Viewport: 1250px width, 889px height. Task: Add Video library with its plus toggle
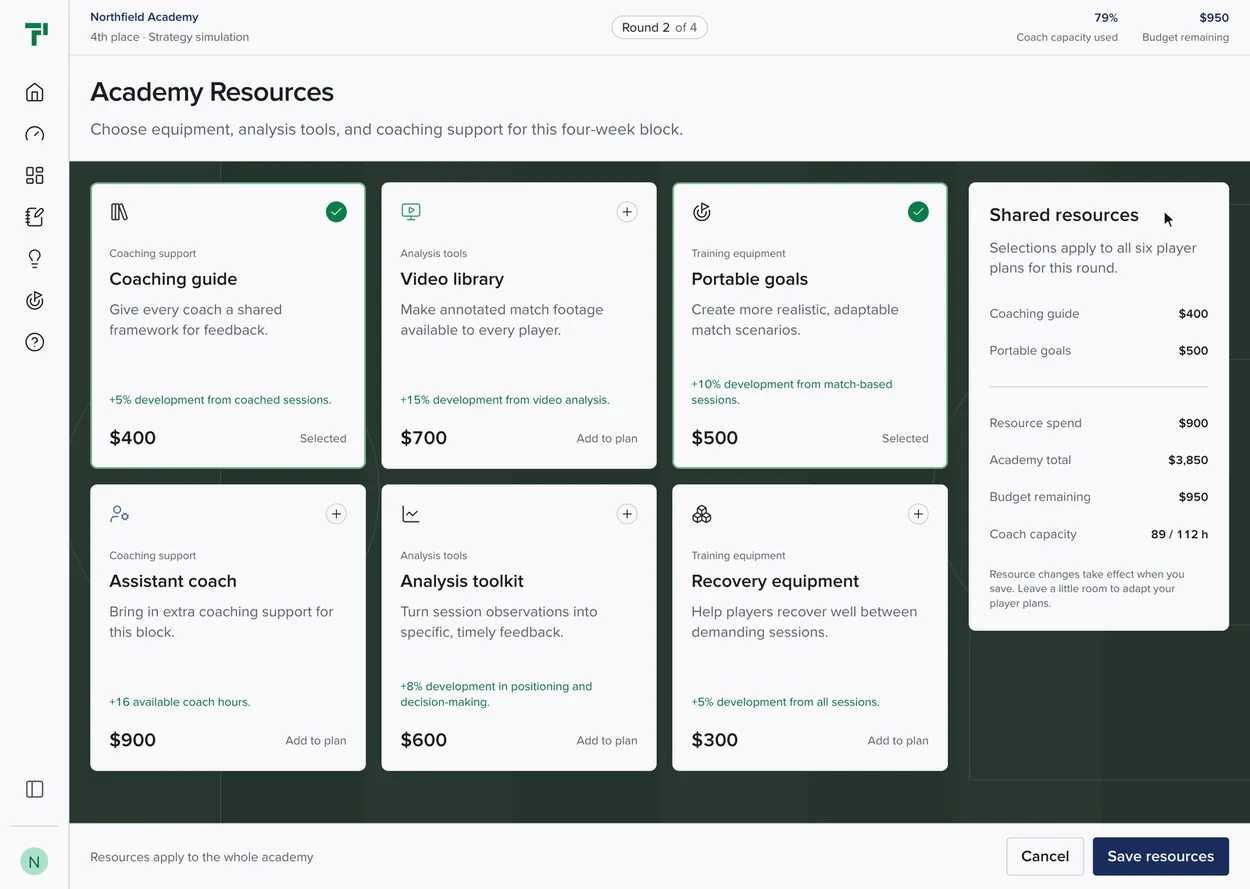click(627, 212)
